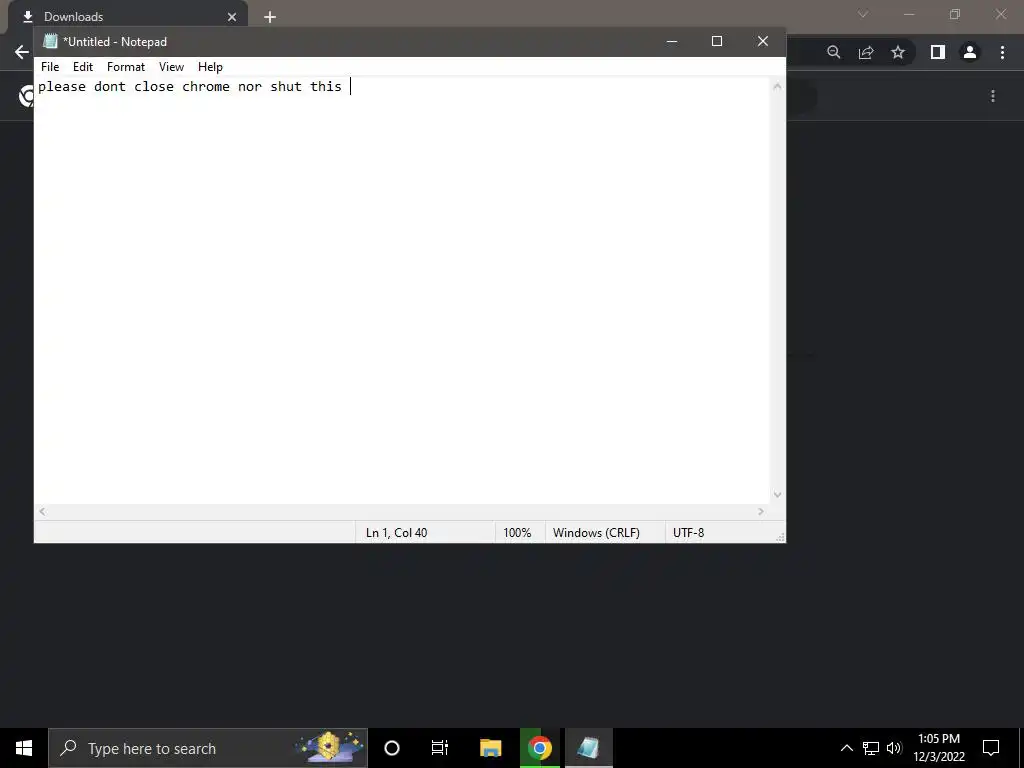Open the View menu in Notepad
Screen dimensions: 1024x768
coord(171,67)
